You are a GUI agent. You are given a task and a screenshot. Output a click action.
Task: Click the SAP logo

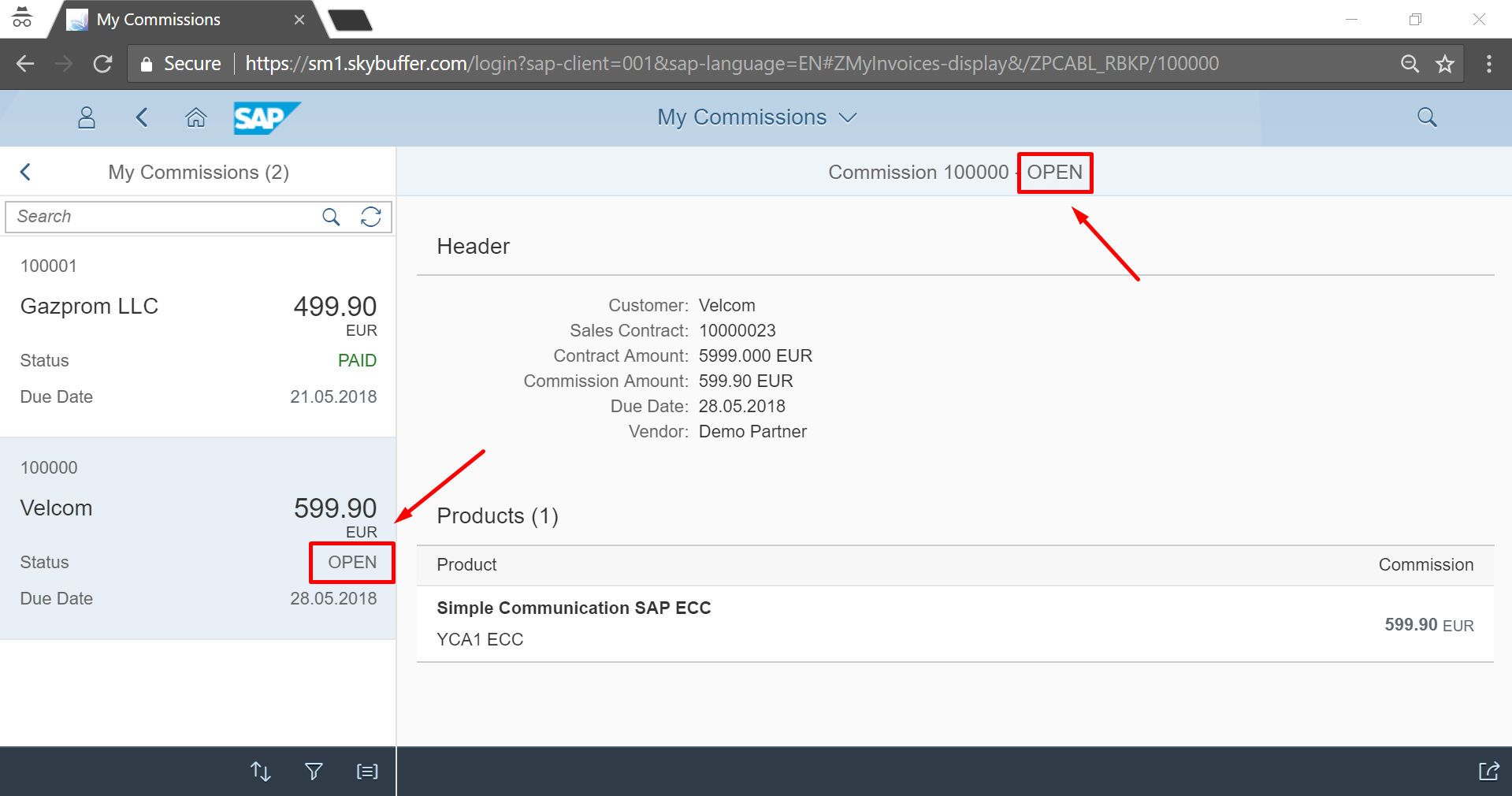pos(266,118)
